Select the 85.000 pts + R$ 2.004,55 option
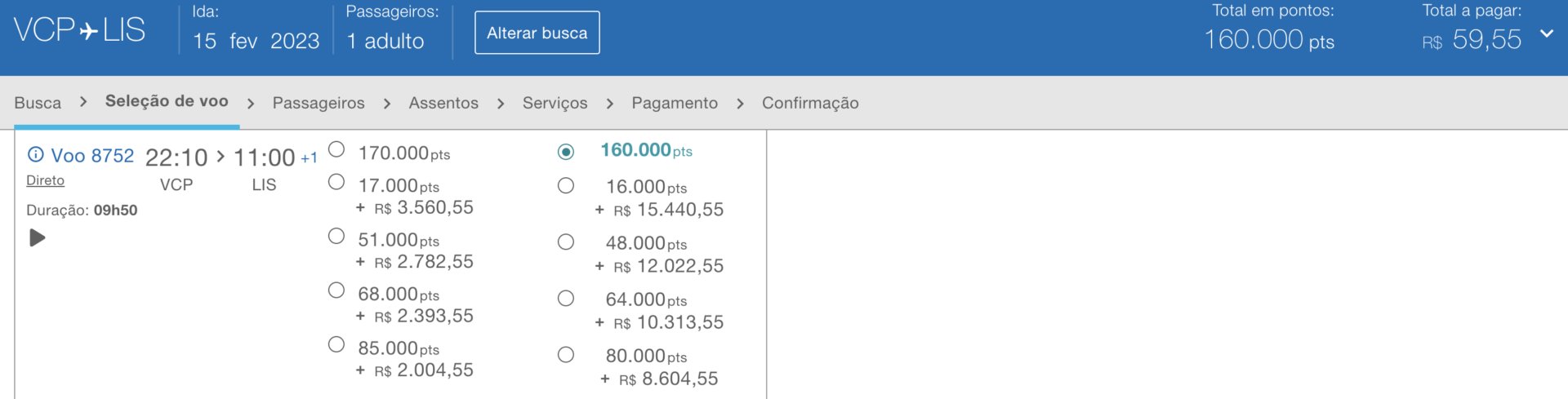The image size is (1568, 399). click(336, 344)
